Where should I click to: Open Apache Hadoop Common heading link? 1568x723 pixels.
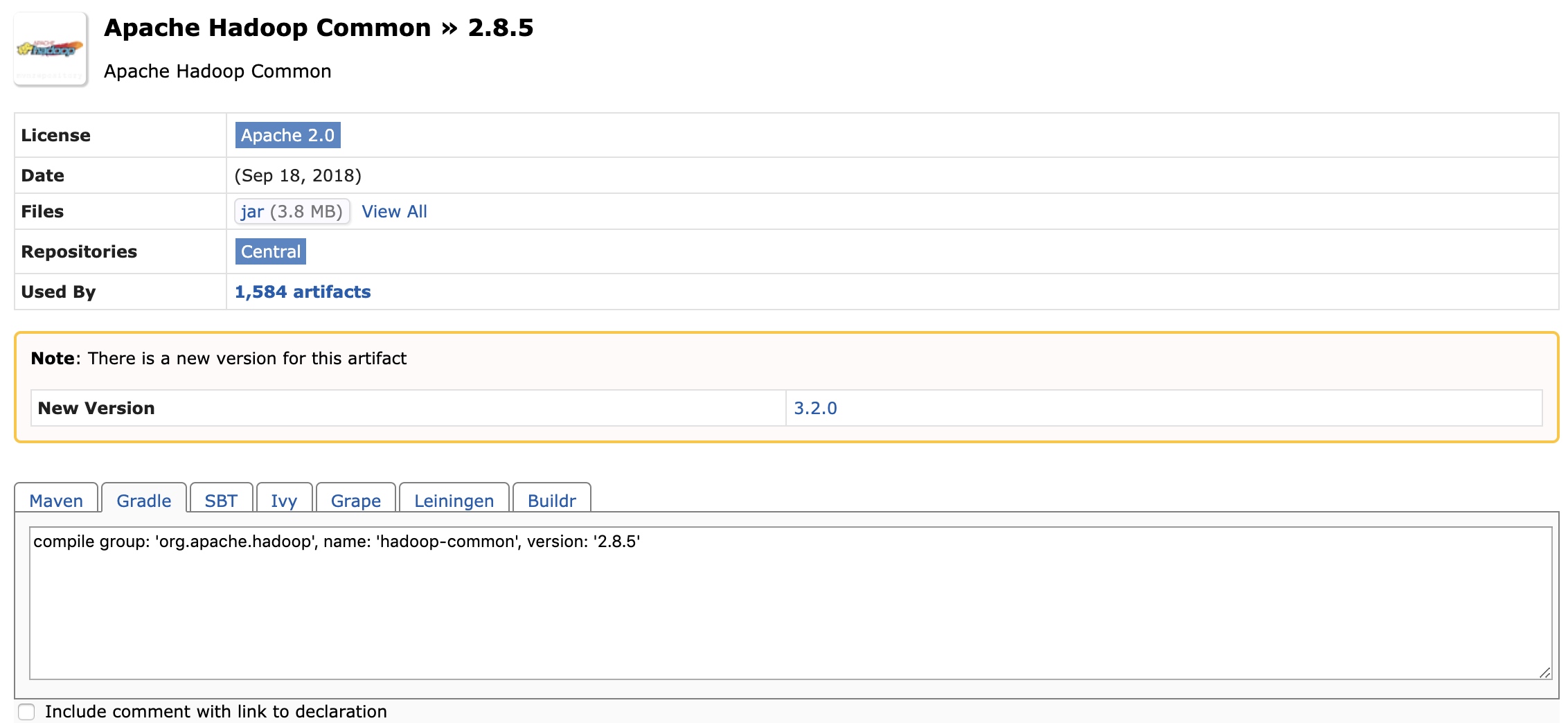267,28
